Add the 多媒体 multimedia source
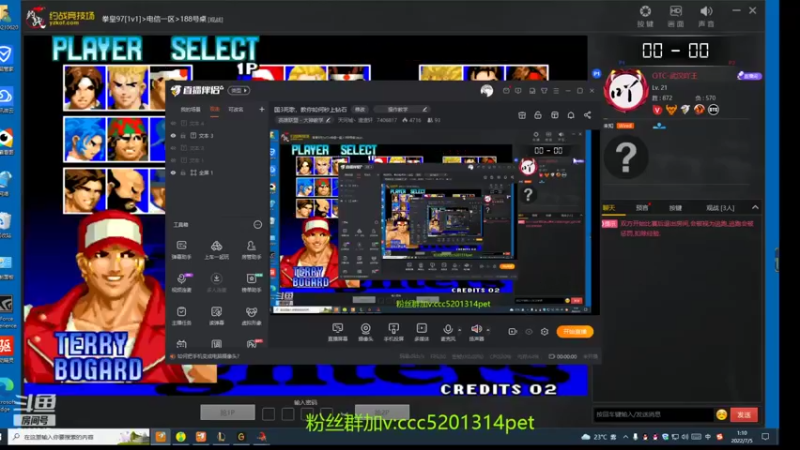 pyautogui.click(x=421, y=332)
